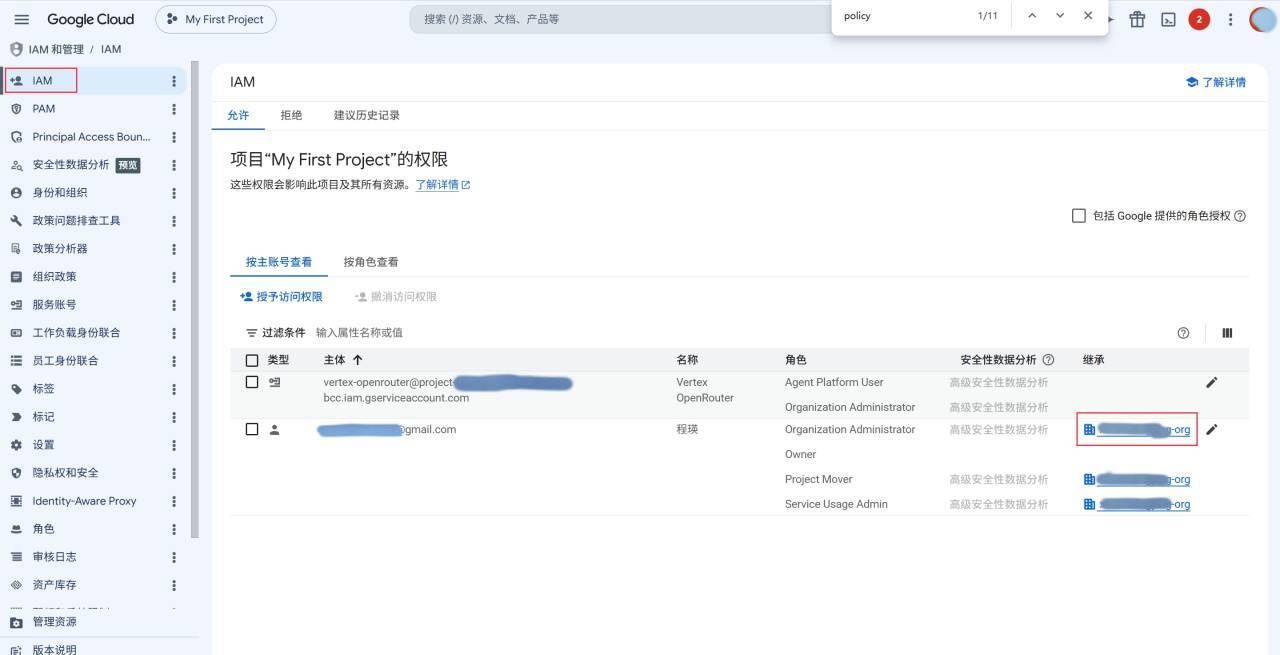Close the find-in-page bar
Image resolution: width=1280 pixels, height=655 pixels.
click(x=1088, y=16)
